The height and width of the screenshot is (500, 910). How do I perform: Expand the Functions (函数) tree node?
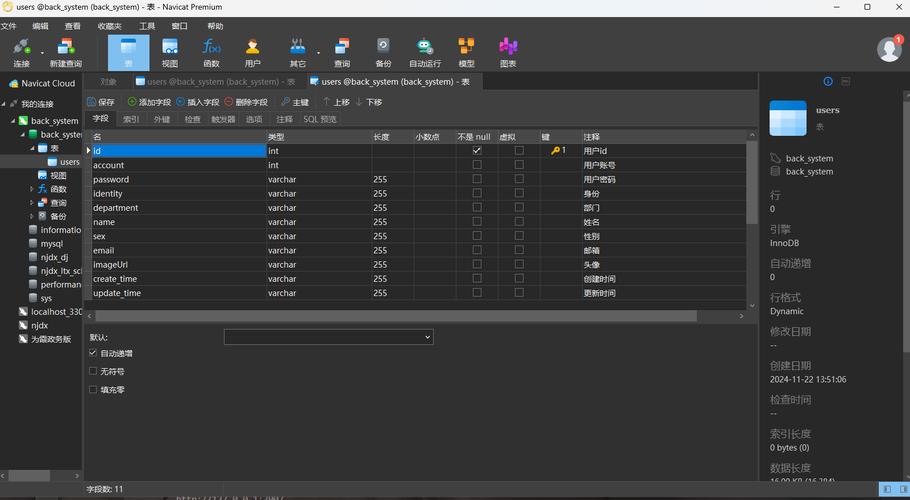point(32,189)
